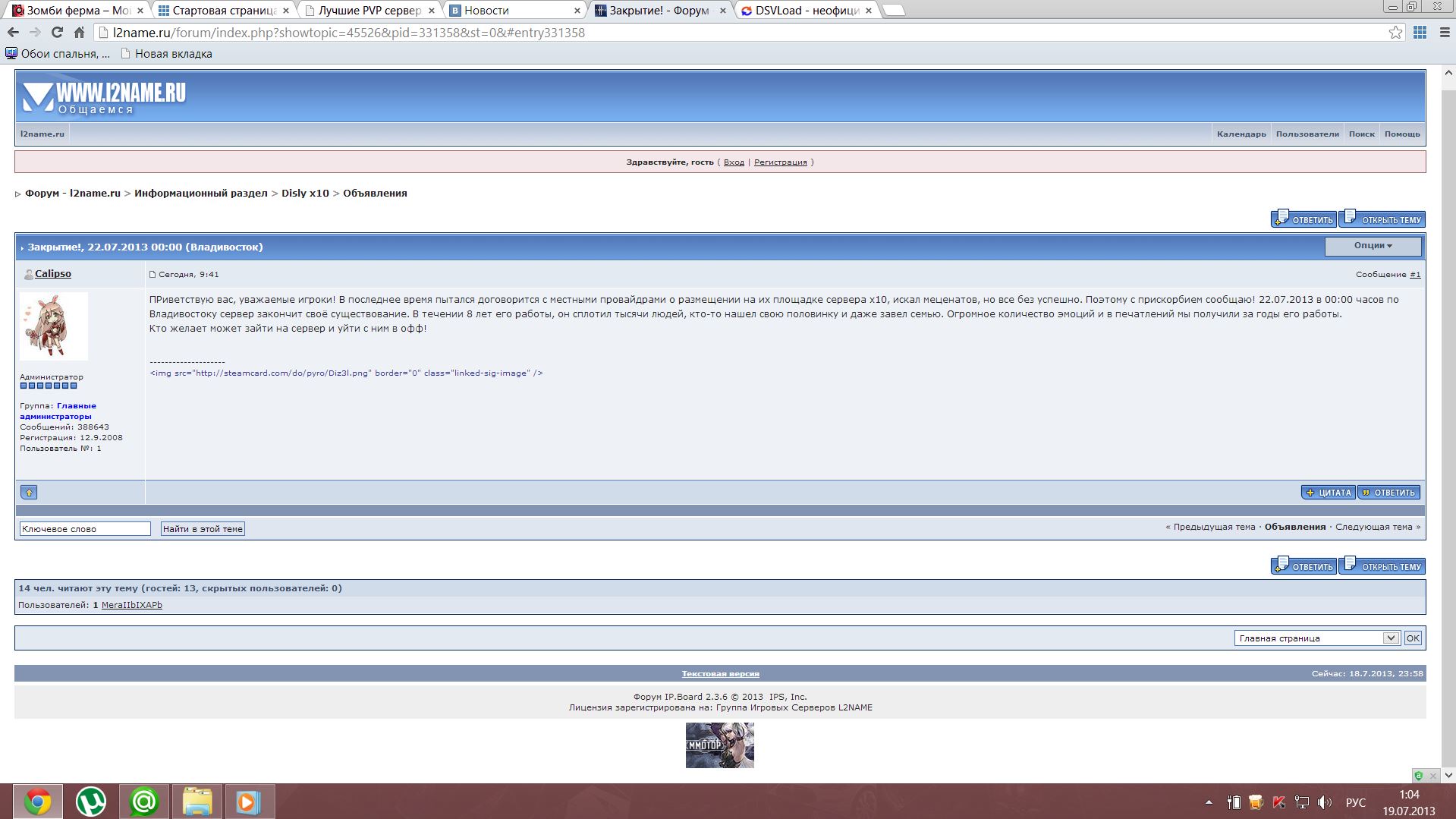Click the browser forward arrow

35,33
